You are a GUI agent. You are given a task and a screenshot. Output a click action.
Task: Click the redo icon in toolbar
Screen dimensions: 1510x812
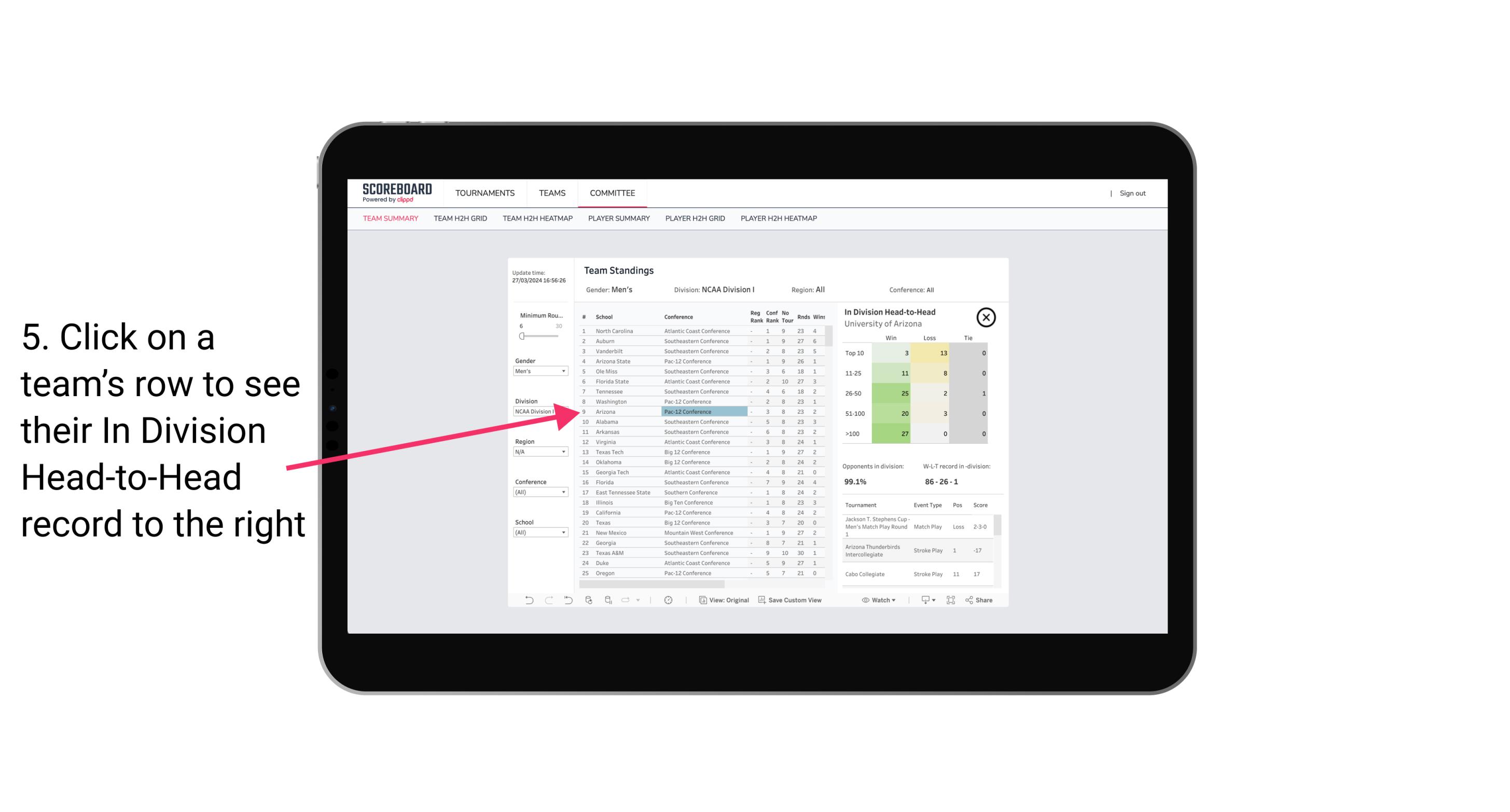546,600
